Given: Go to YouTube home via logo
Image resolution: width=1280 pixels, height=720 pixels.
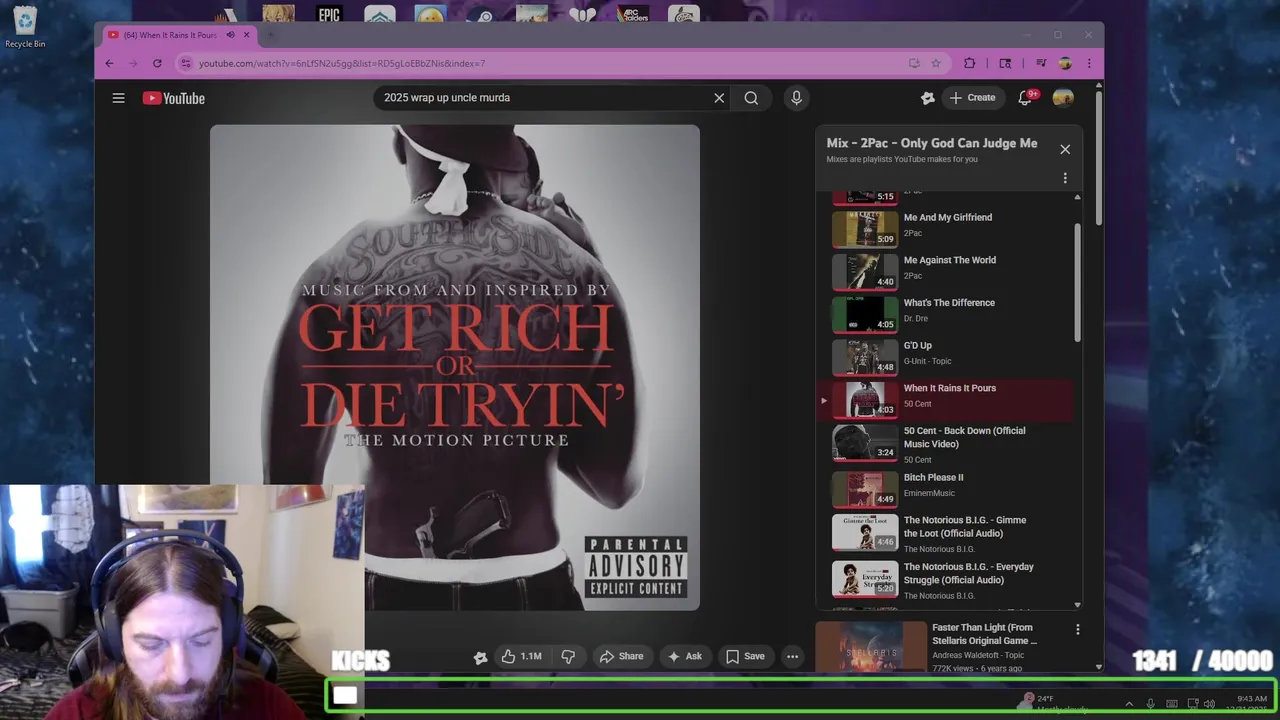Looking at the screenshot, I should coord(173,98).
